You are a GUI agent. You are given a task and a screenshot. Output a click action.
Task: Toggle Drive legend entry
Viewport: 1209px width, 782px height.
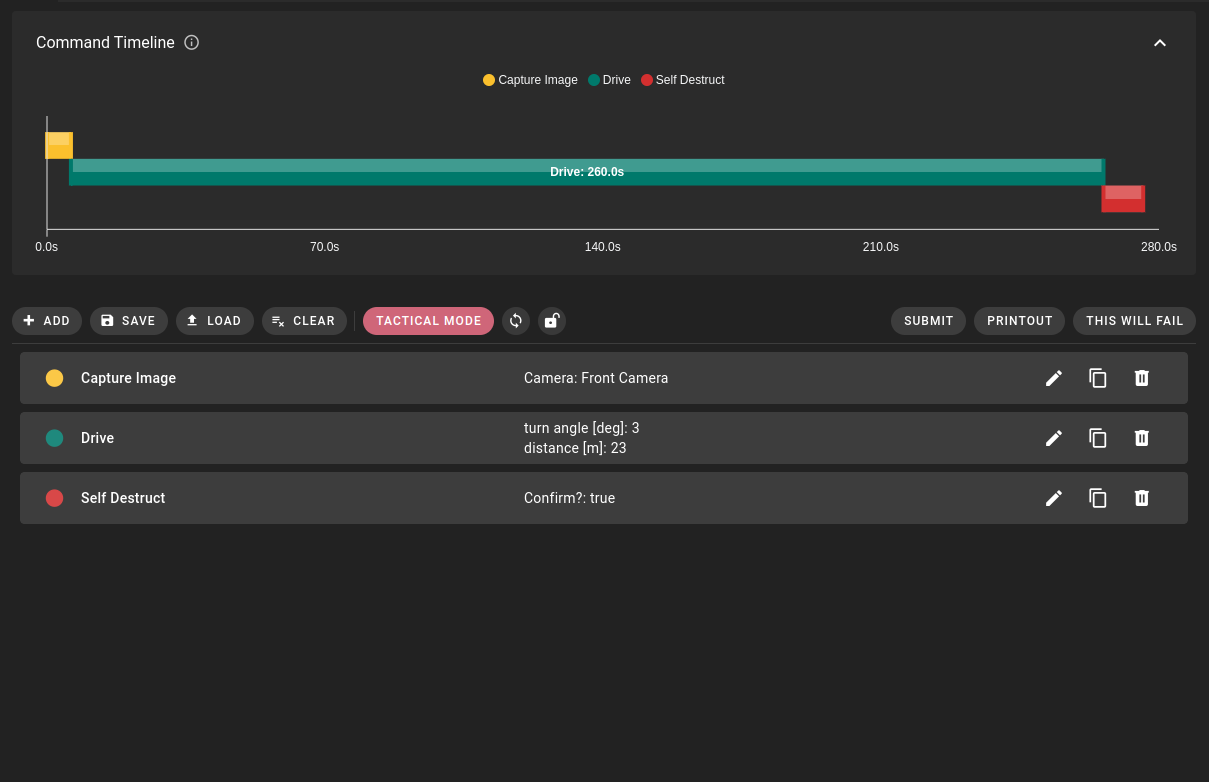tap(609, 80)
